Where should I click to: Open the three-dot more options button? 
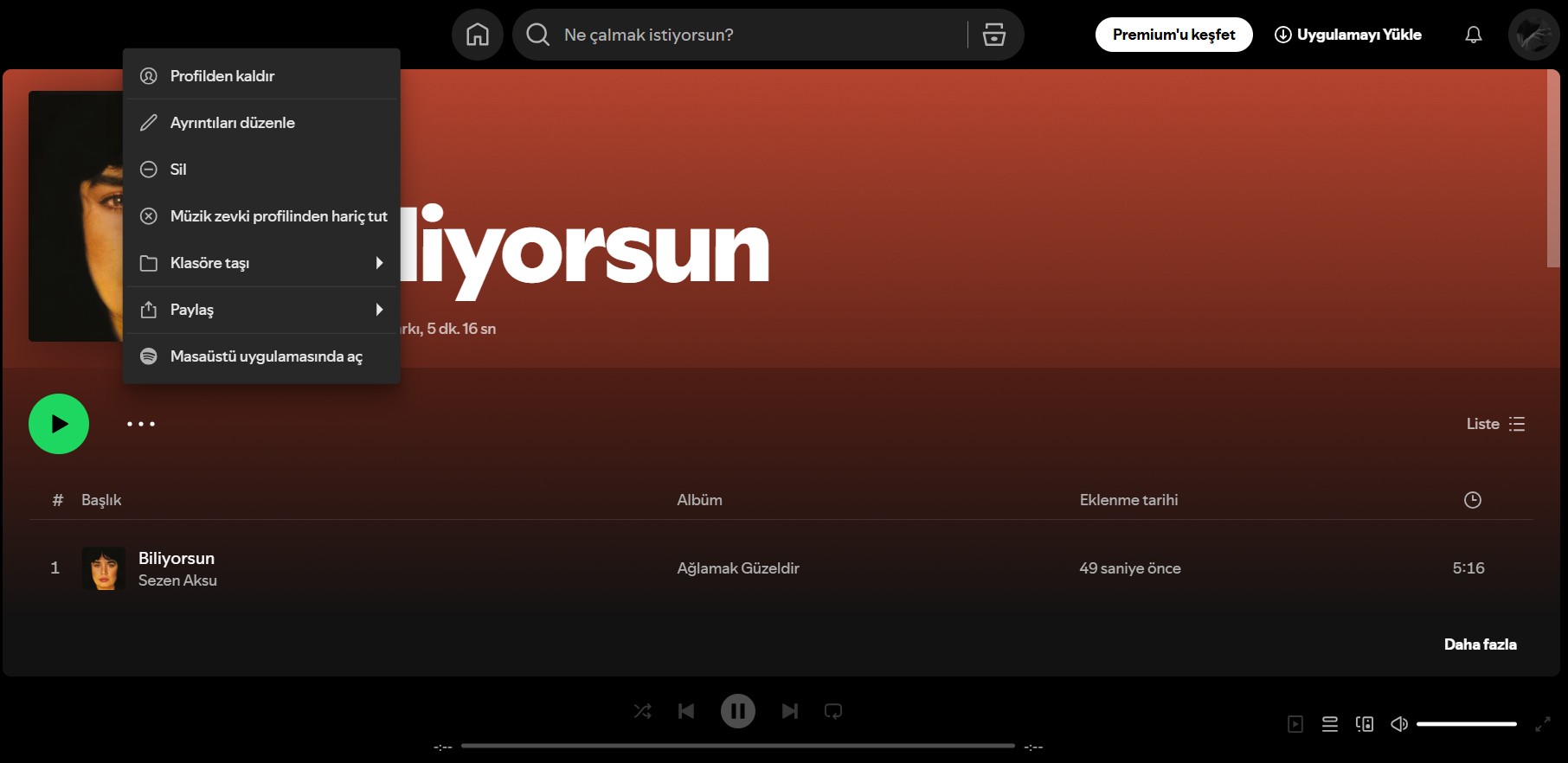(141, 424)
